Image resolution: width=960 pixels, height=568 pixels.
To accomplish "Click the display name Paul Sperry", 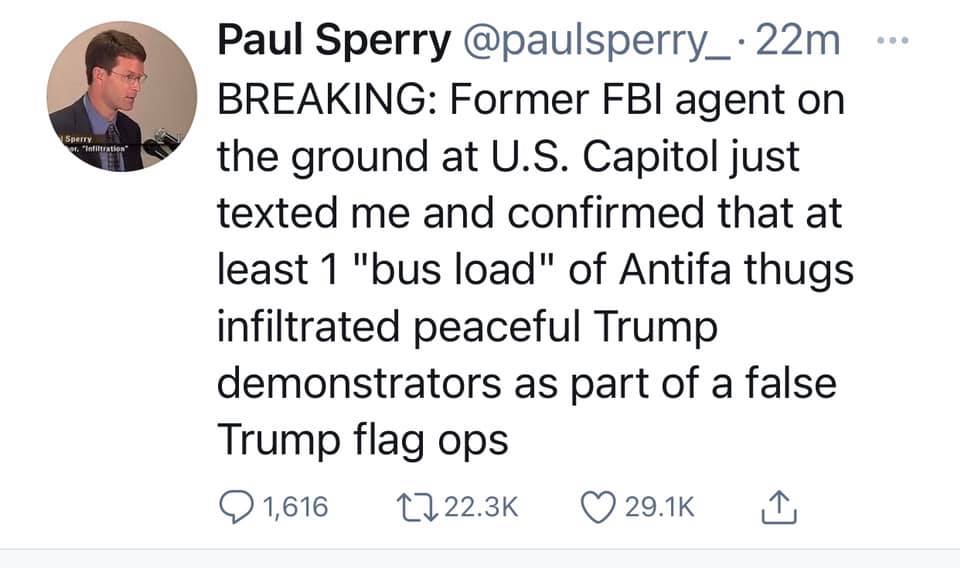I will pyautogui.click(x=333, y=44).
